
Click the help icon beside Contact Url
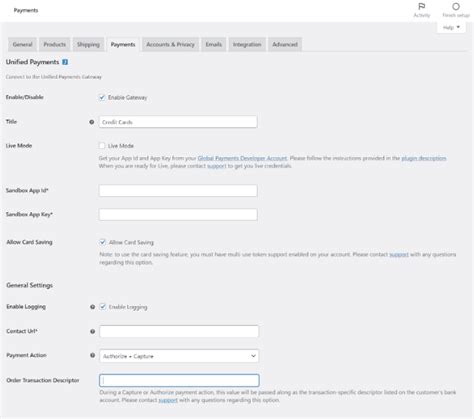[92, 331]
